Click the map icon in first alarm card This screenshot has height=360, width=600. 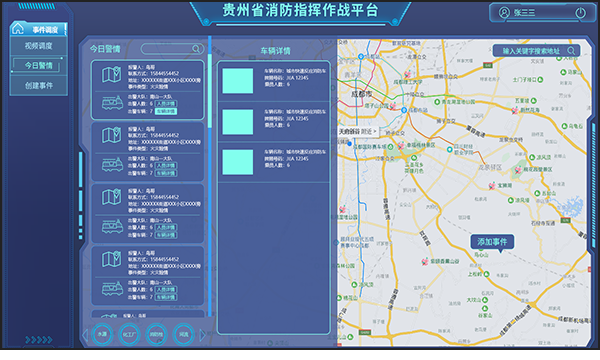click(x=111, y=75)
